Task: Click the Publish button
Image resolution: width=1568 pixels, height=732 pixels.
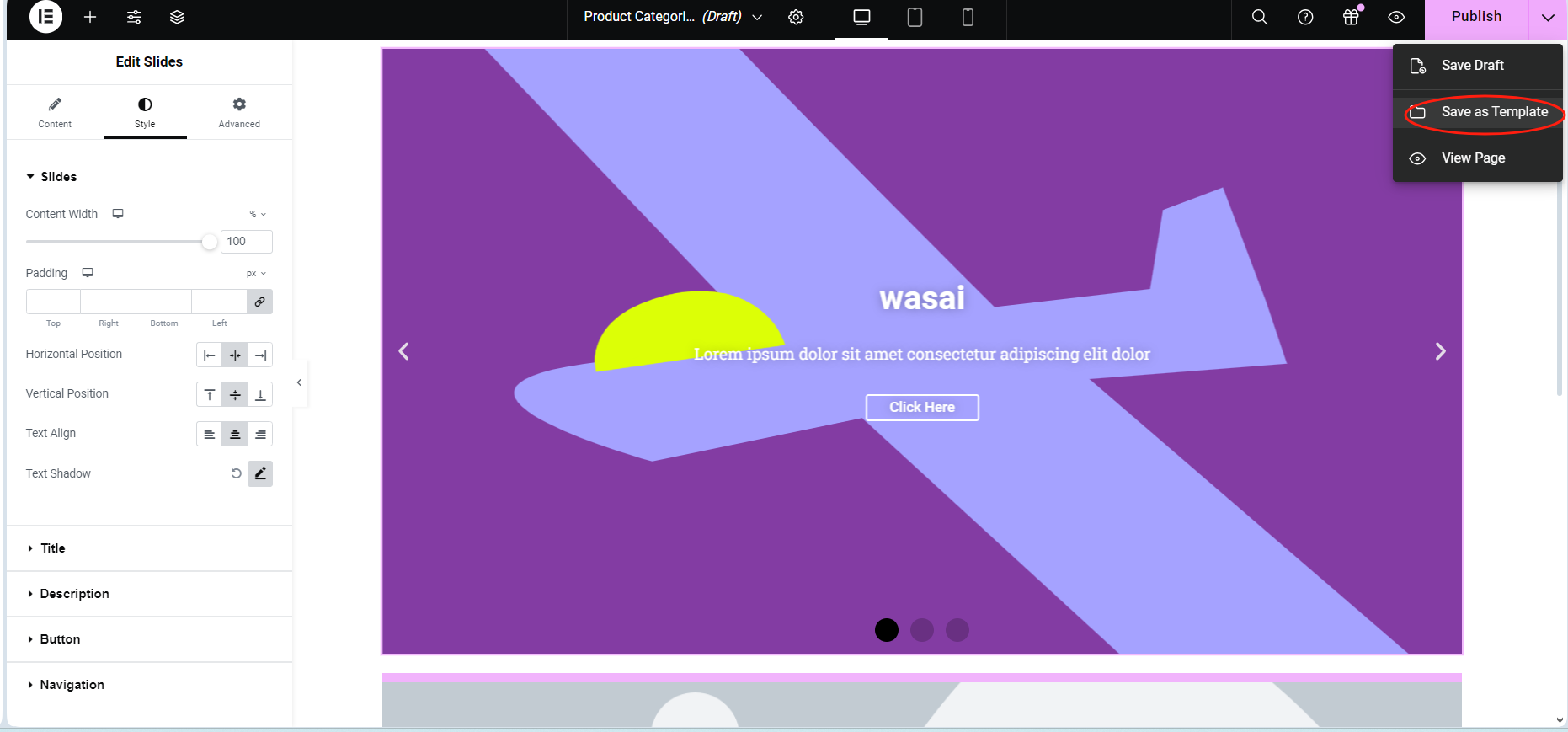Action: point(1476,17)
